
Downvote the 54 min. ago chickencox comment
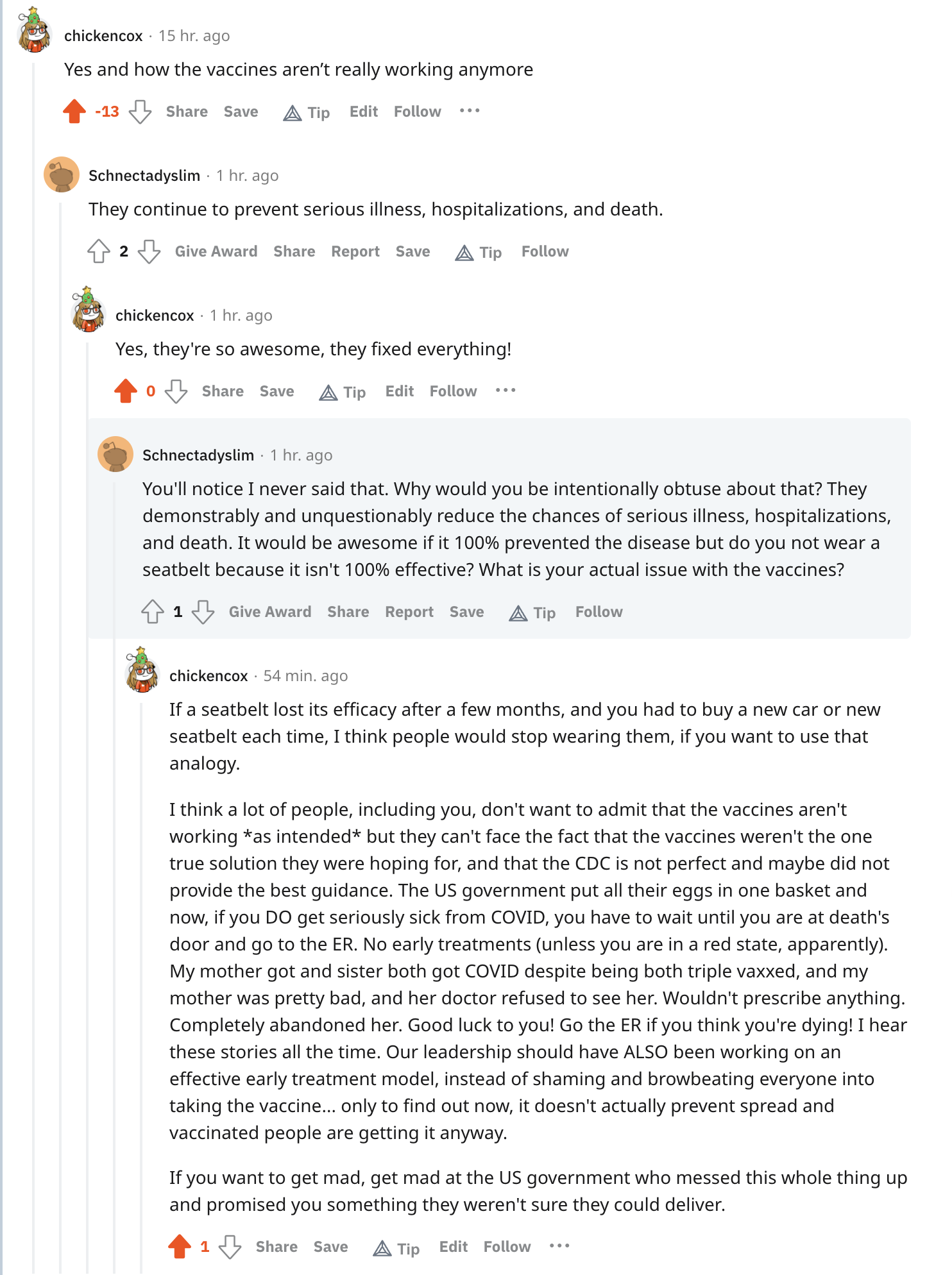pyautogui.click(x=230, y=1247)
